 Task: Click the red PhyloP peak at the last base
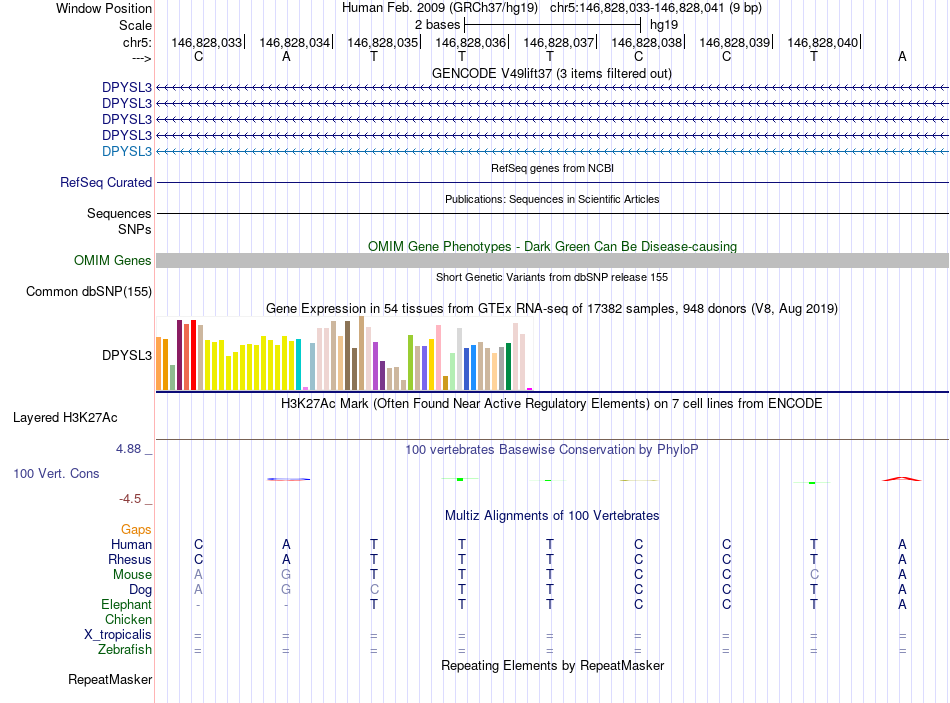(x=902, y=479)
